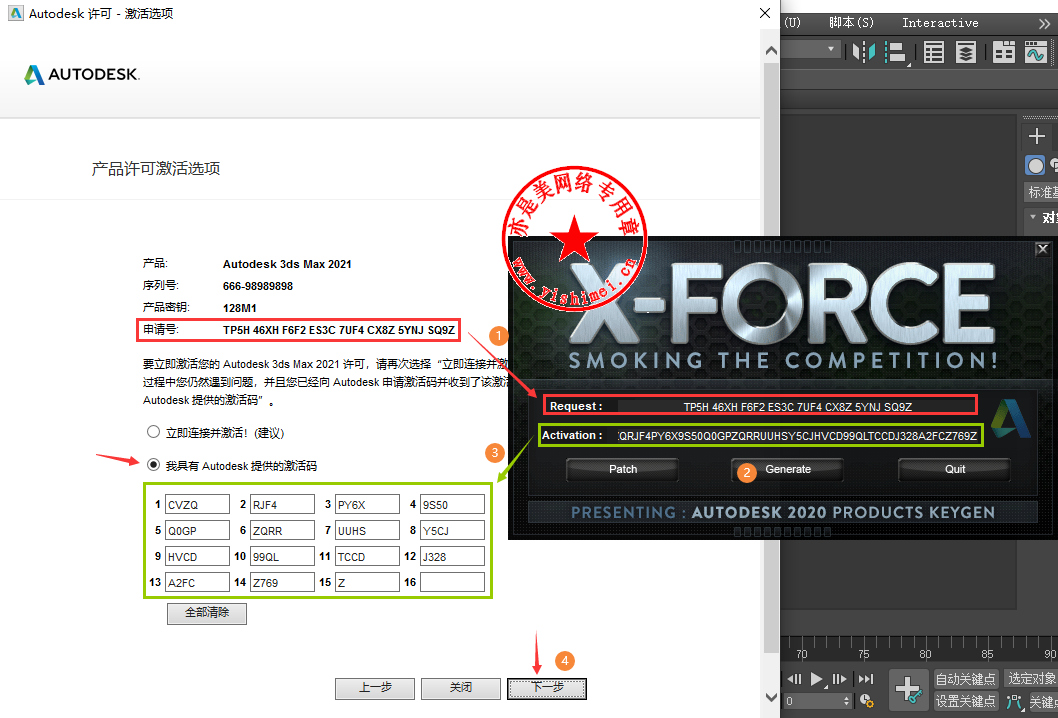Toggle the Layer Explorer icon
Viewport: 1058px width, 718px height.
pos(966,52)
